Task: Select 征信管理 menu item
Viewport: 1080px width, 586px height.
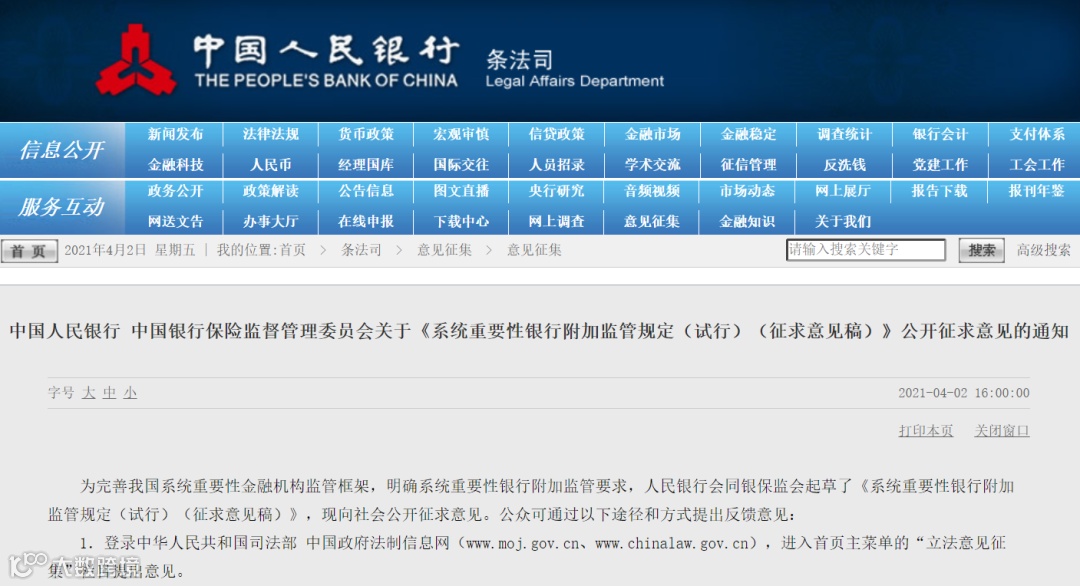Action: point(748,165)
